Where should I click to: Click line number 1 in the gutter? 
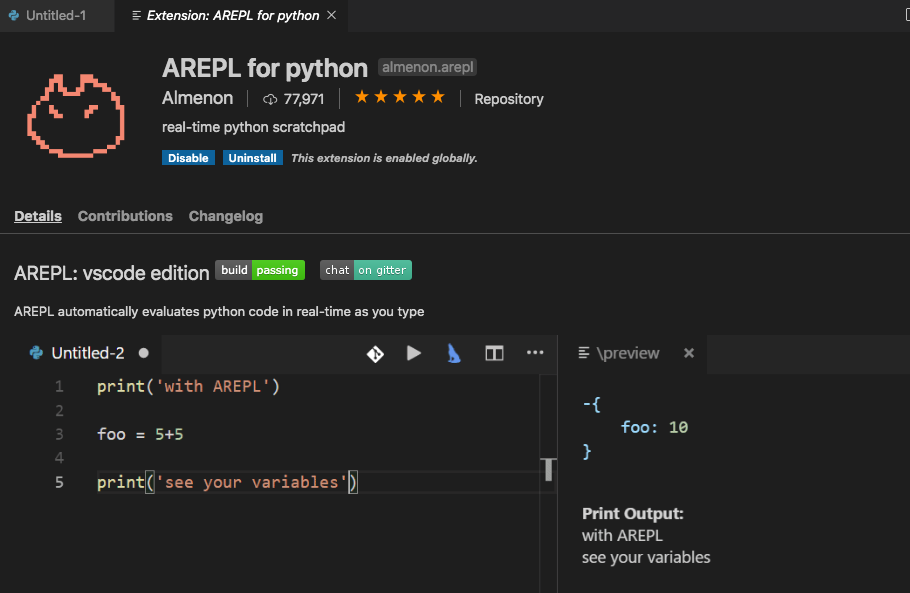pos(59,386)
